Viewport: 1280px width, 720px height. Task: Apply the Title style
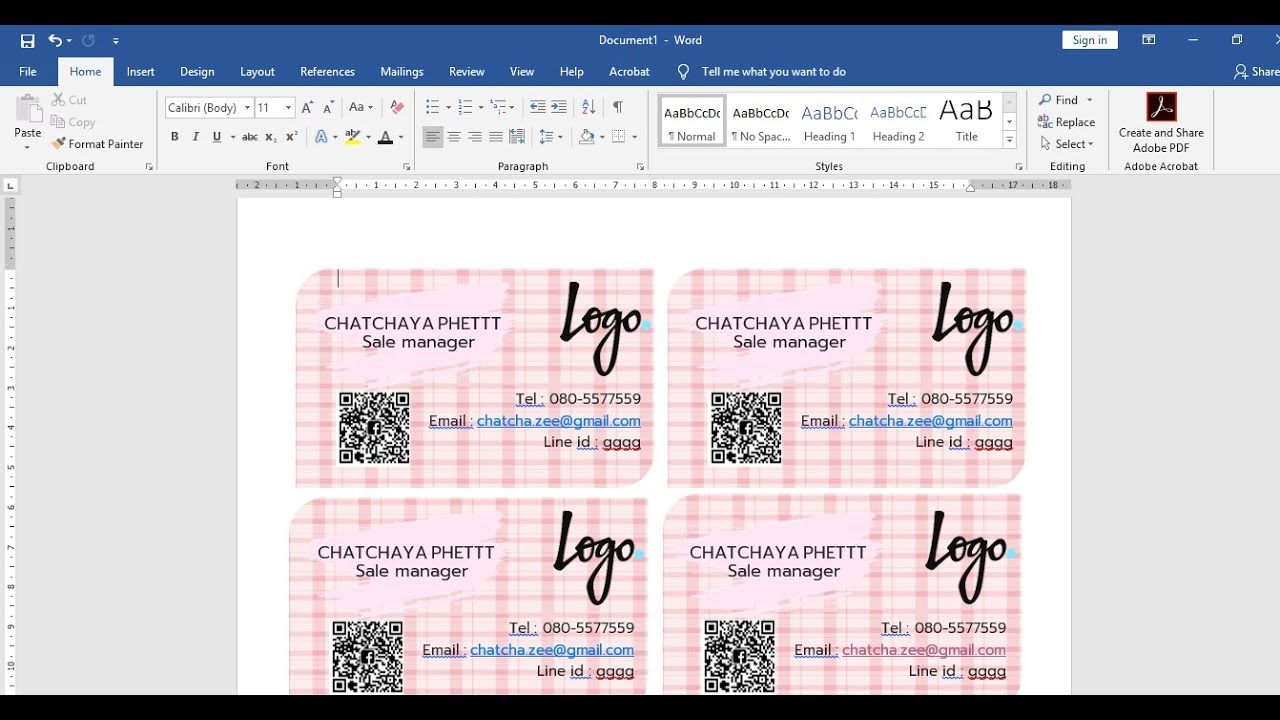coord(966,122)
